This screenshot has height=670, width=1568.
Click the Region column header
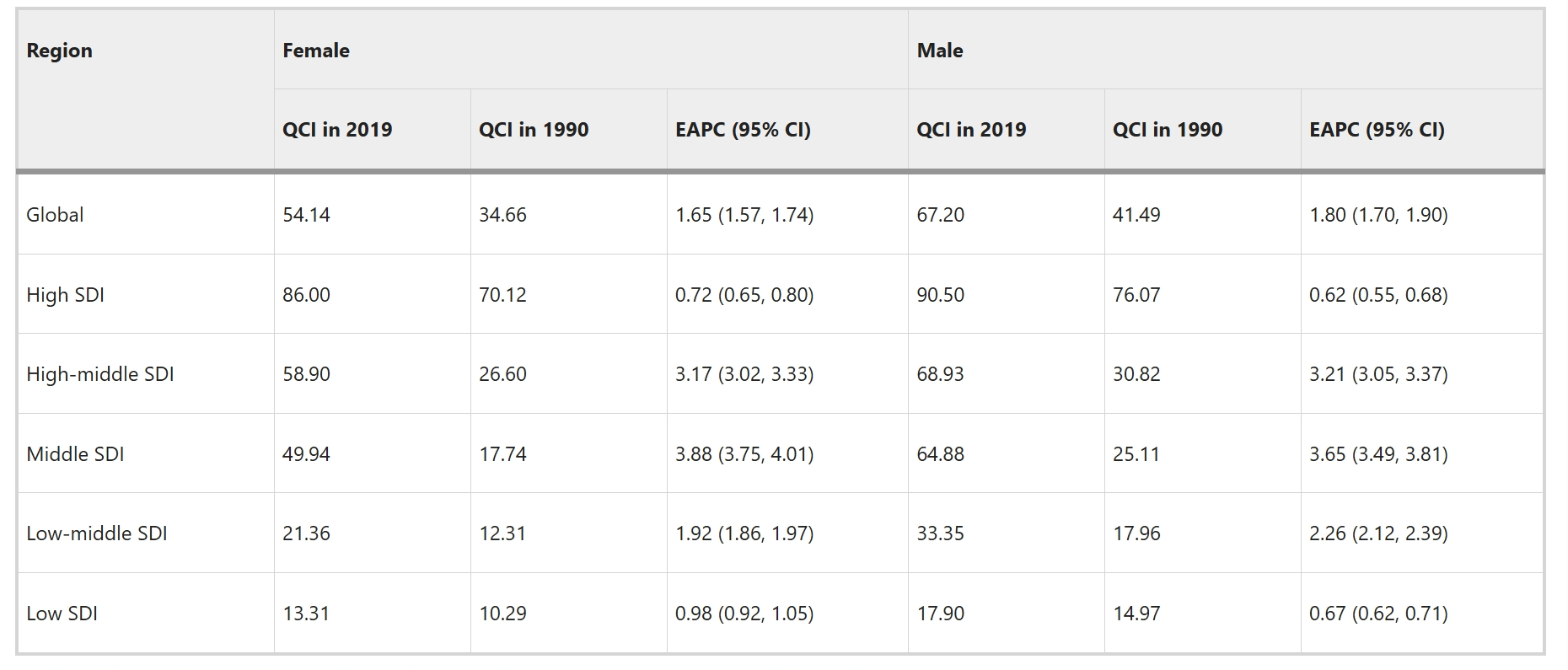click(x=59, y=51)
